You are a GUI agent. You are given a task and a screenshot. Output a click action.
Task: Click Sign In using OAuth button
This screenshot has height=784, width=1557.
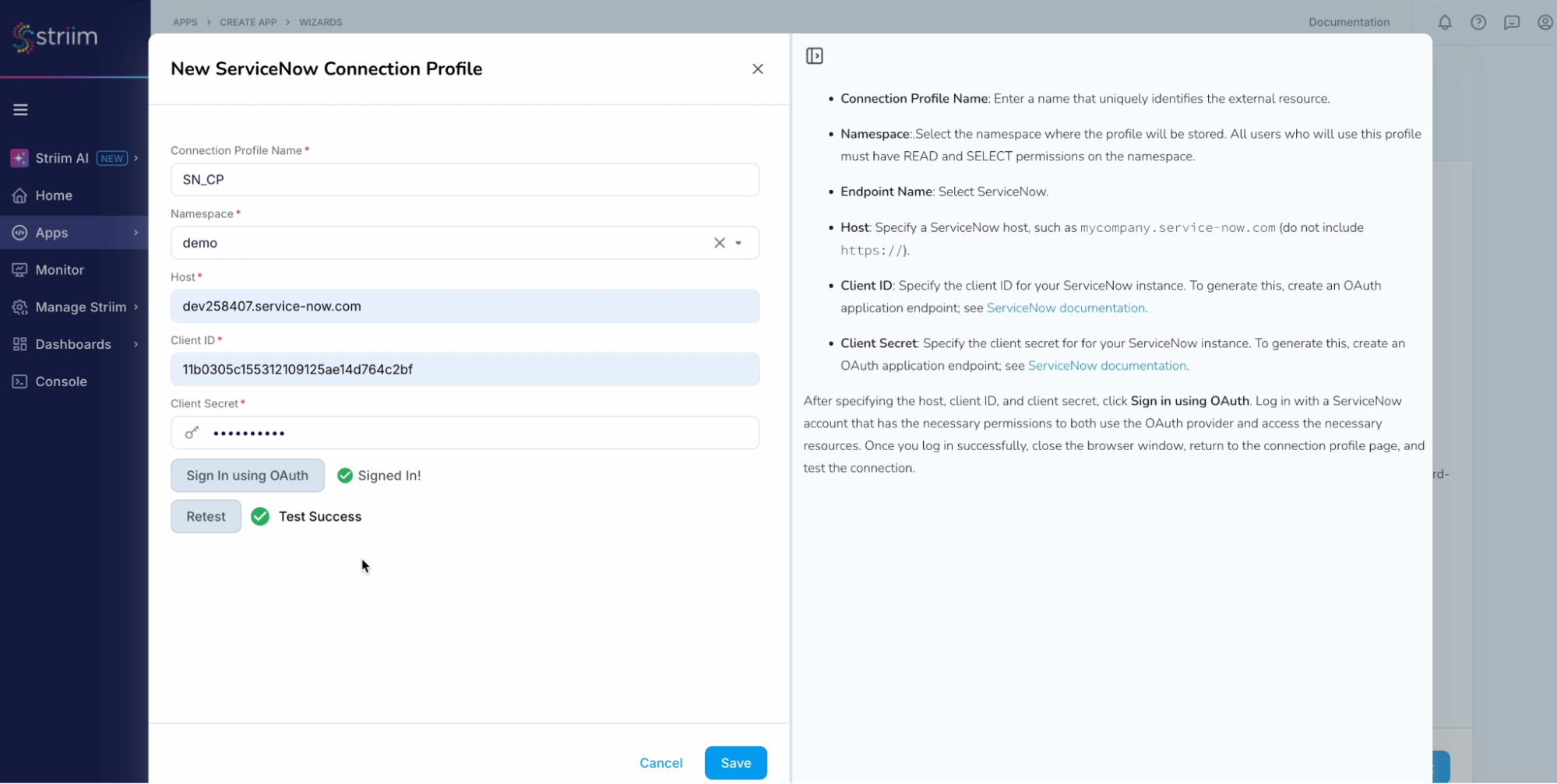tap(248, 476)
